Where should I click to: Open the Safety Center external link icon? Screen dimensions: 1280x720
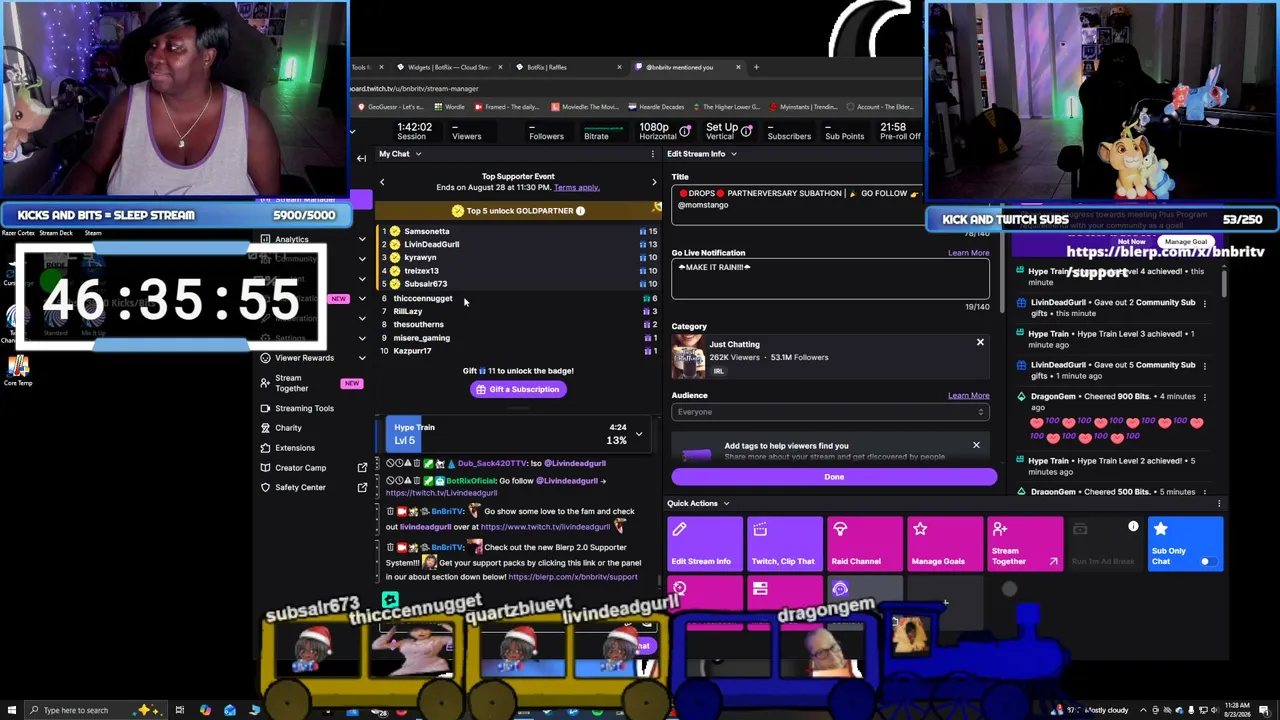tap(362, 487)
